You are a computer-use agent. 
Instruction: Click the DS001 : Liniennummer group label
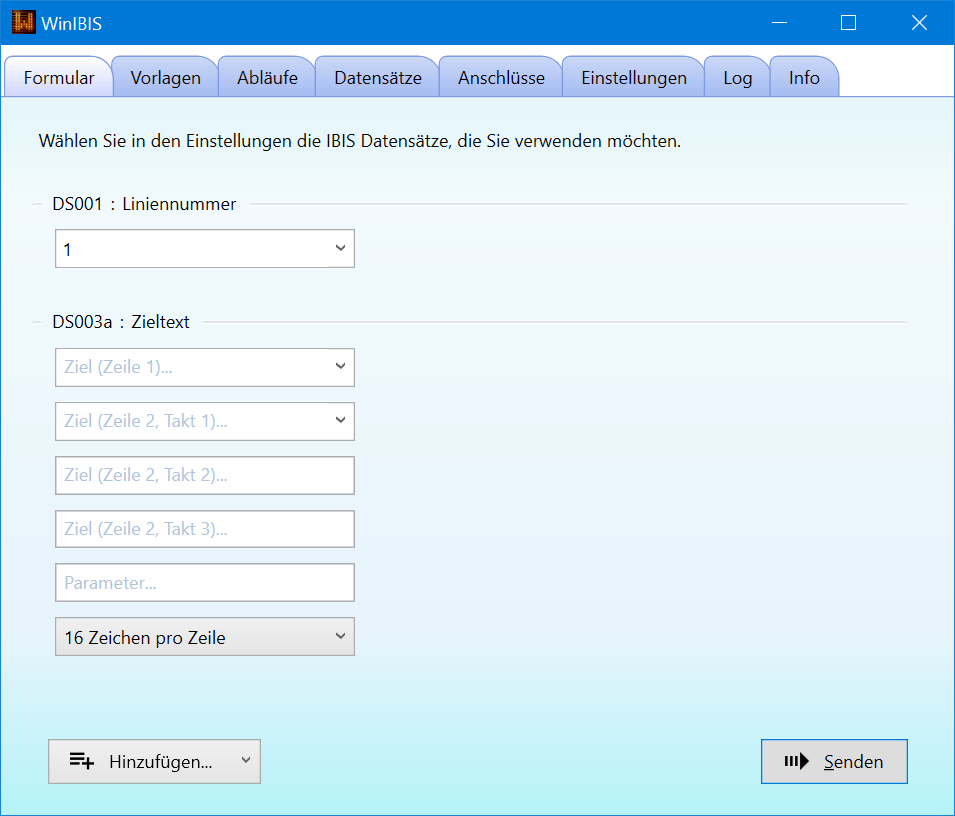click(144, 204)
